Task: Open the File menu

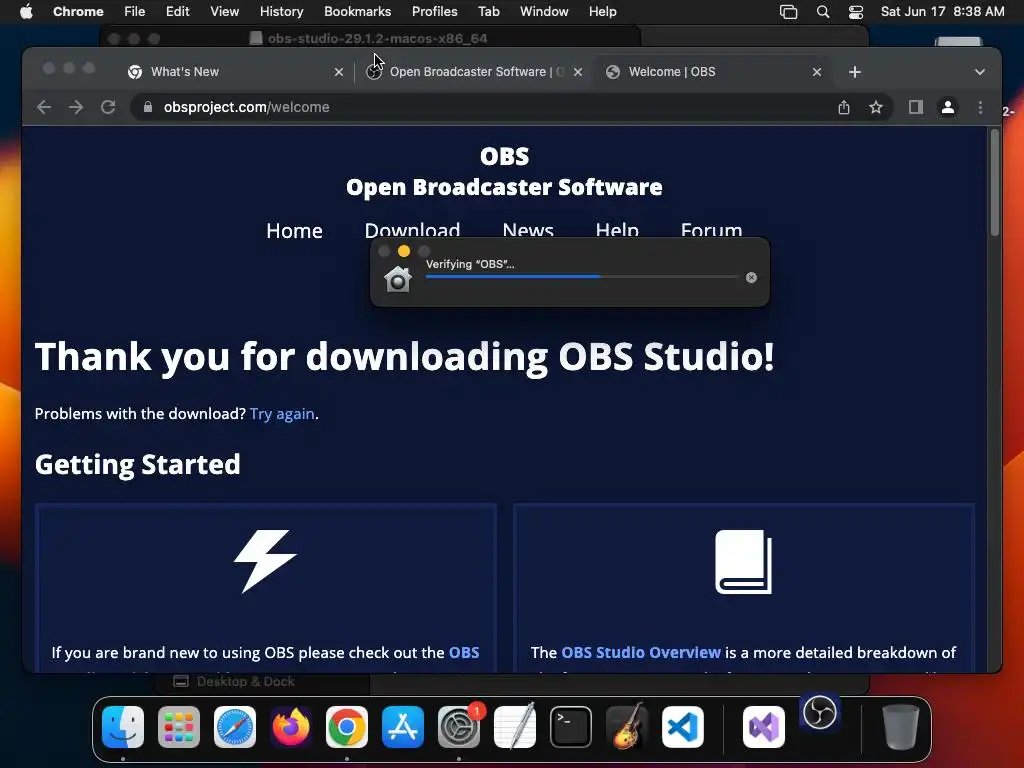Action: click(x=135, y=12)
